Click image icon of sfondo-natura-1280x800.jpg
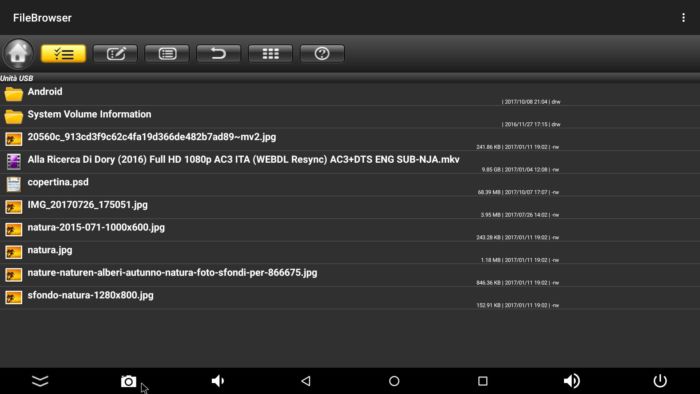This screenshot has width=700, height=394. click(14, 298)
